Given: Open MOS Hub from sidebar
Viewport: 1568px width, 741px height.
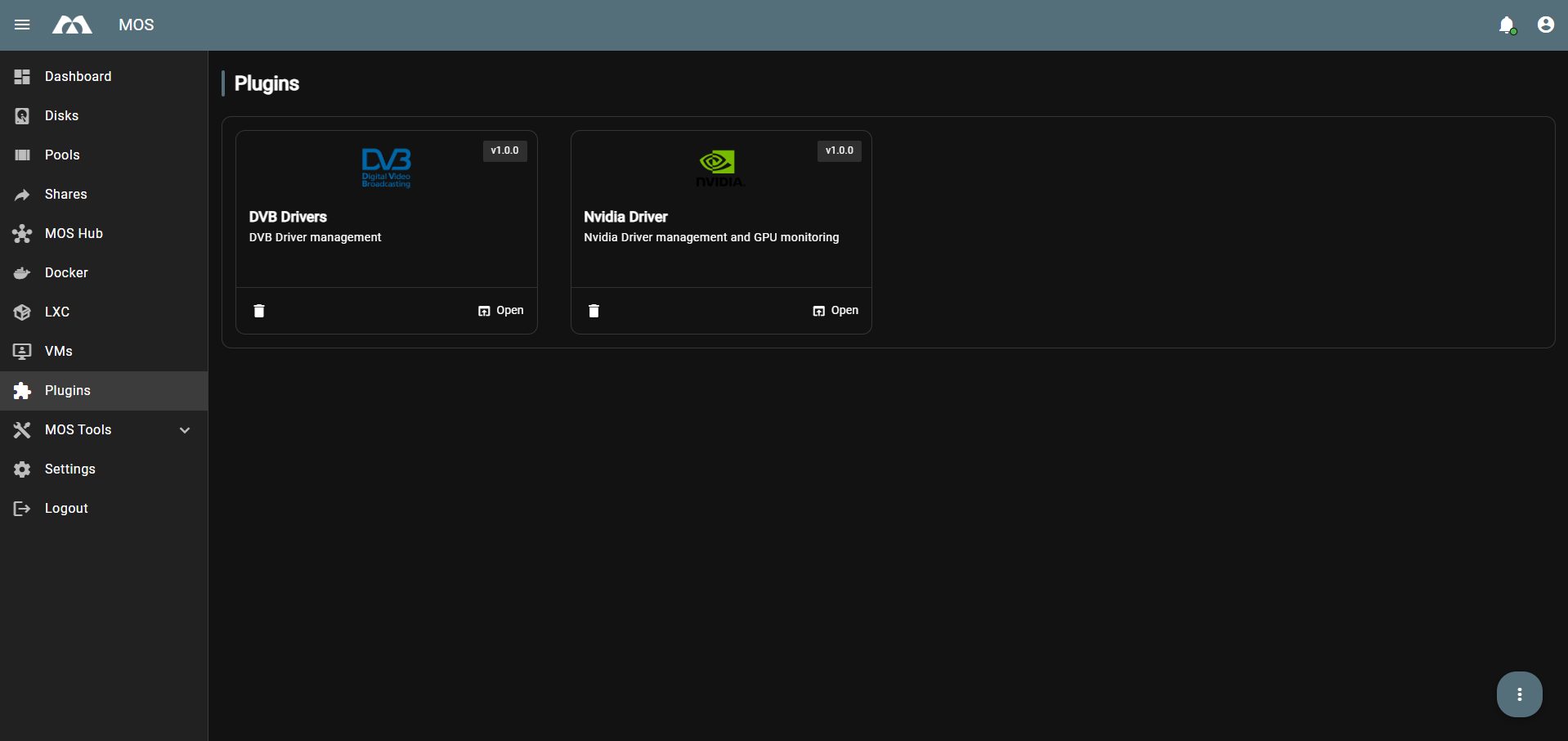Looking at the screenshot, I should click(104, 233).
